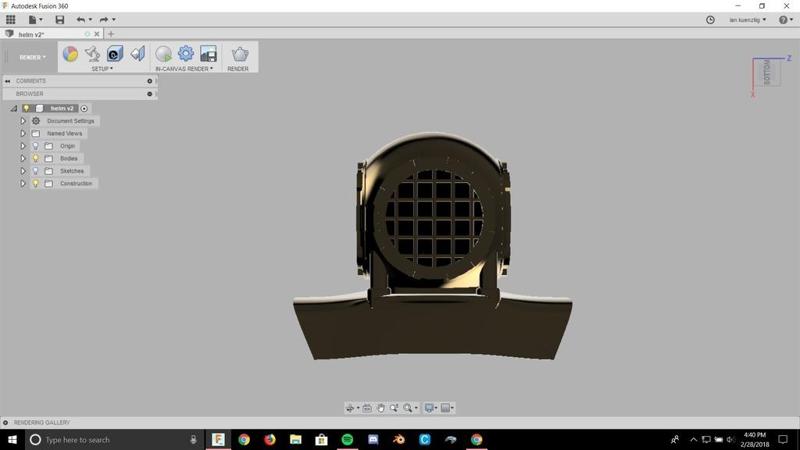
Task: Open Spotify from the taskbar
Action: coord(347,439)
